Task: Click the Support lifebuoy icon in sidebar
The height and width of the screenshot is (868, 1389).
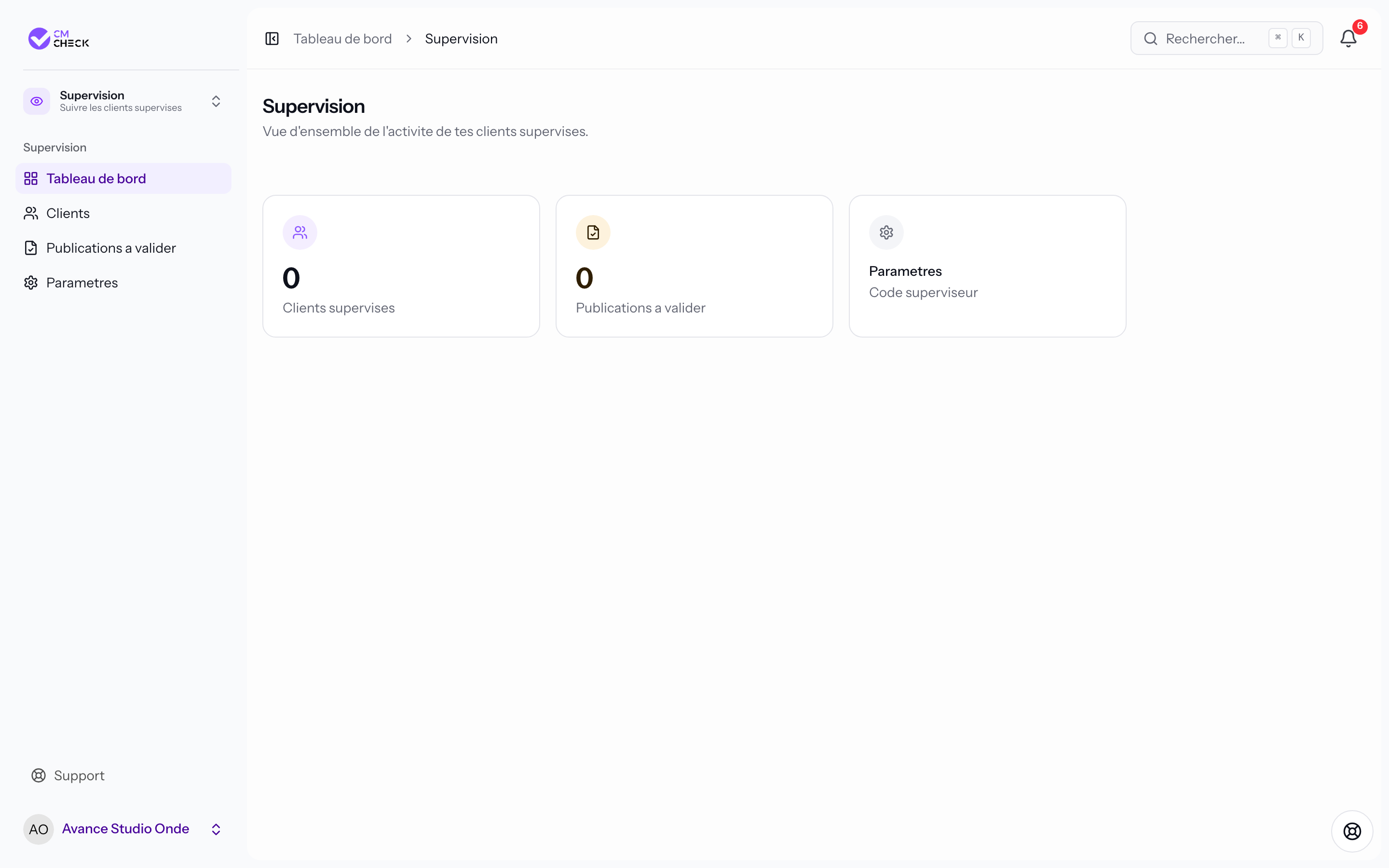Action: click(x=39, y=775)
